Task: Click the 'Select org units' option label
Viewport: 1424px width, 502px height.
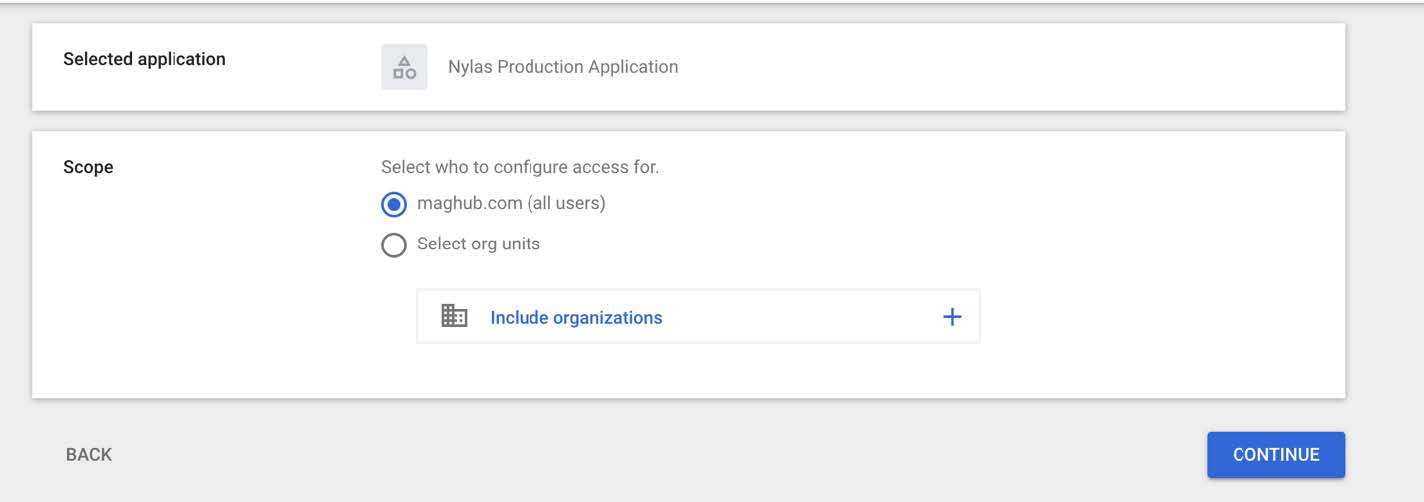Action: 478,244
